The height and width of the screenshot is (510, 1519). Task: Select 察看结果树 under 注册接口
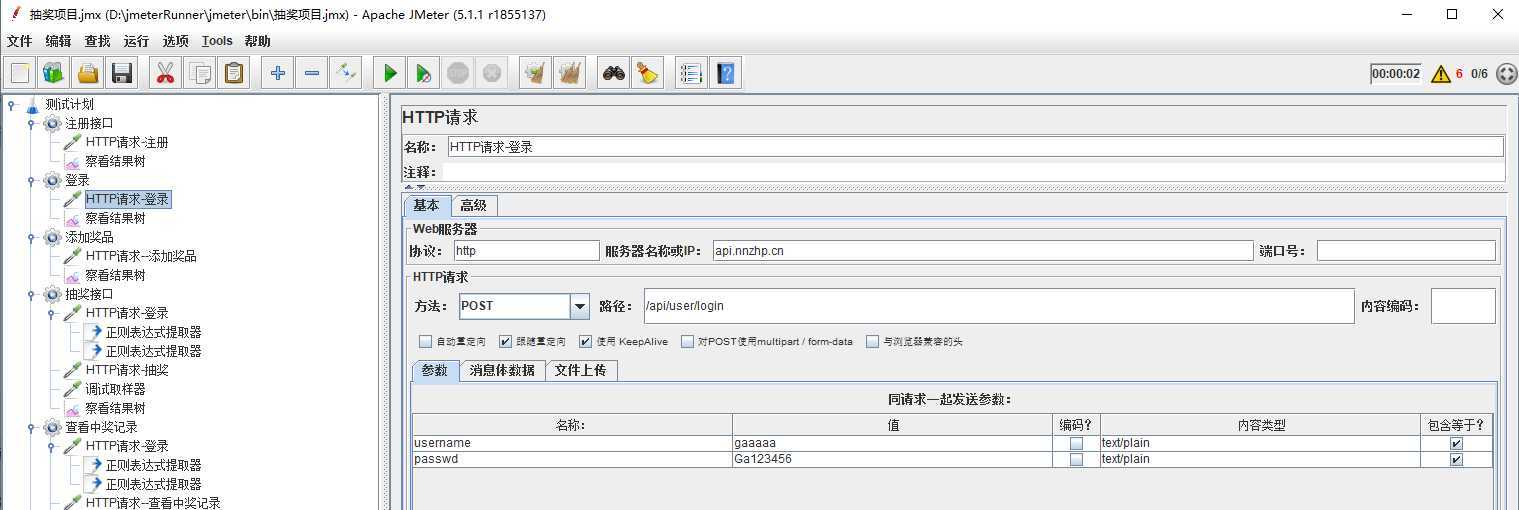(x=115, y=161)
